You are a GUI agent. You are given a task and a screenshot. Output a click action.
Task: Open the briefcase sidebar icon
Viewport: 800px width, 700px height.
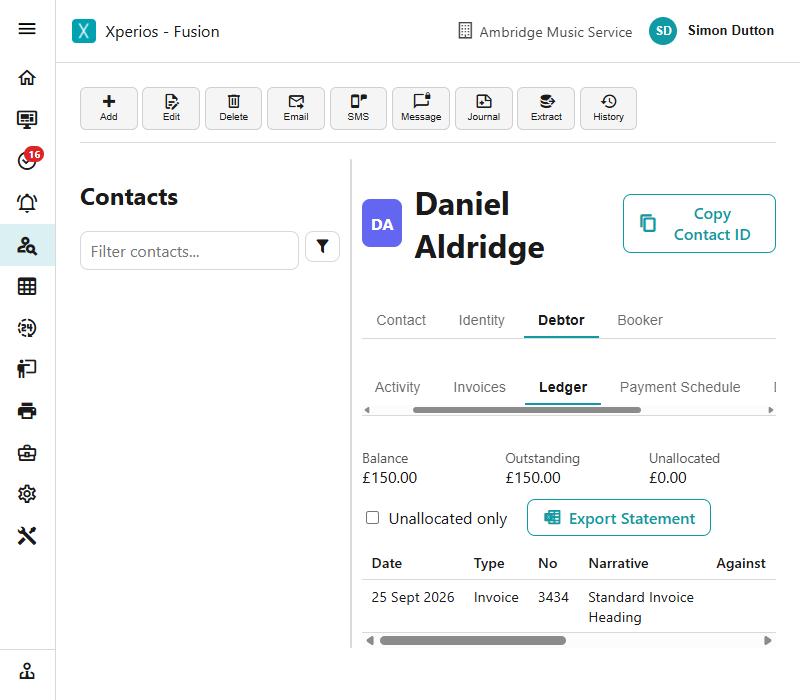(27, 453)
